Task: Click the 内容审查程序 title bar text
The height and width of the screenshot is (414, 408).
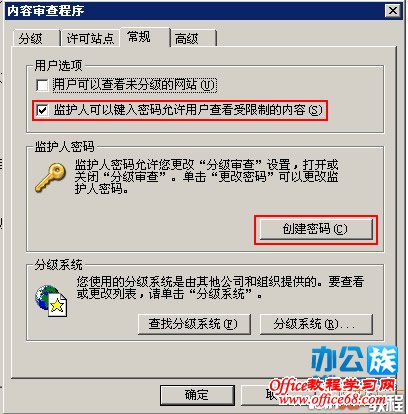Action: (x=45, y=11)
